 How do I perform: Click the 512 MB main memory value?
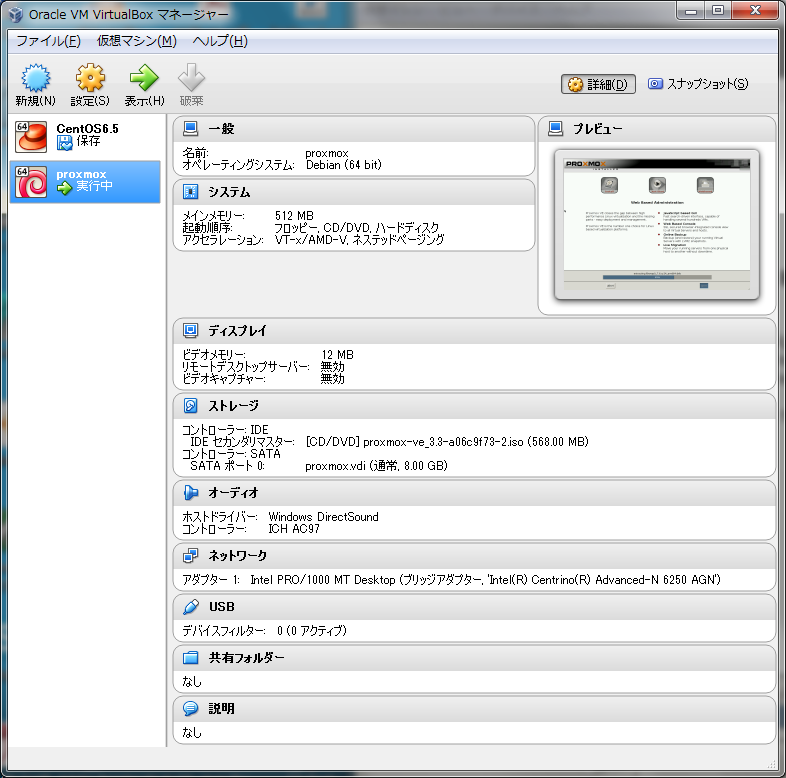tap(294, 216)
